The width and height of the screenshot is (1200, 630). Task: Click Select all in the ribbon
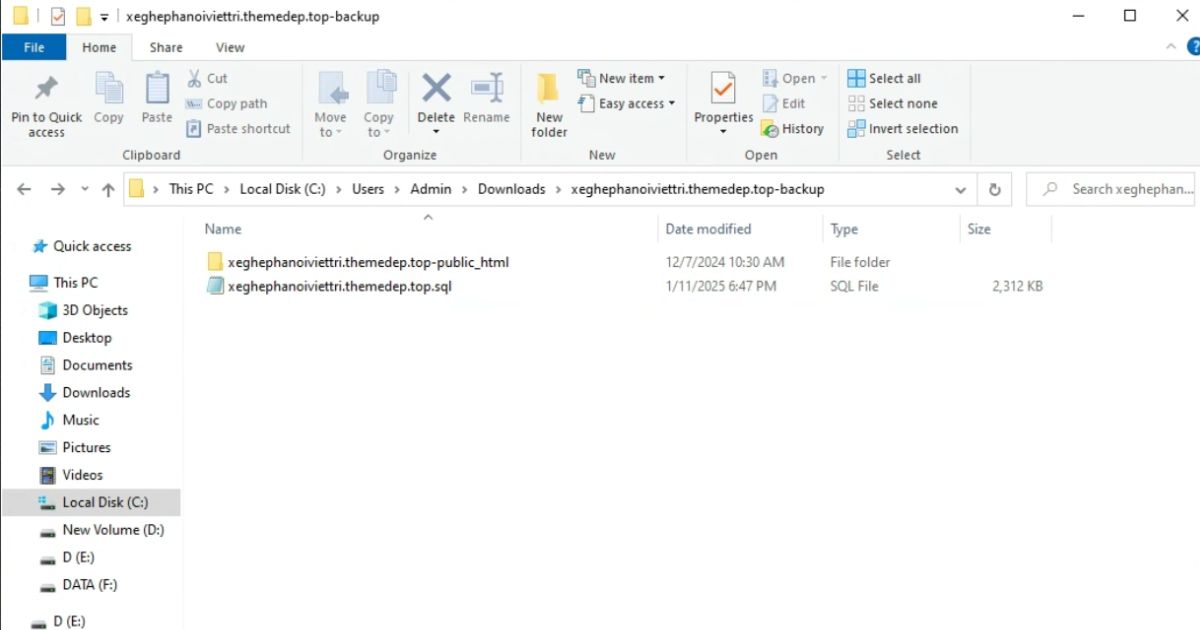(x=884, y=78)
